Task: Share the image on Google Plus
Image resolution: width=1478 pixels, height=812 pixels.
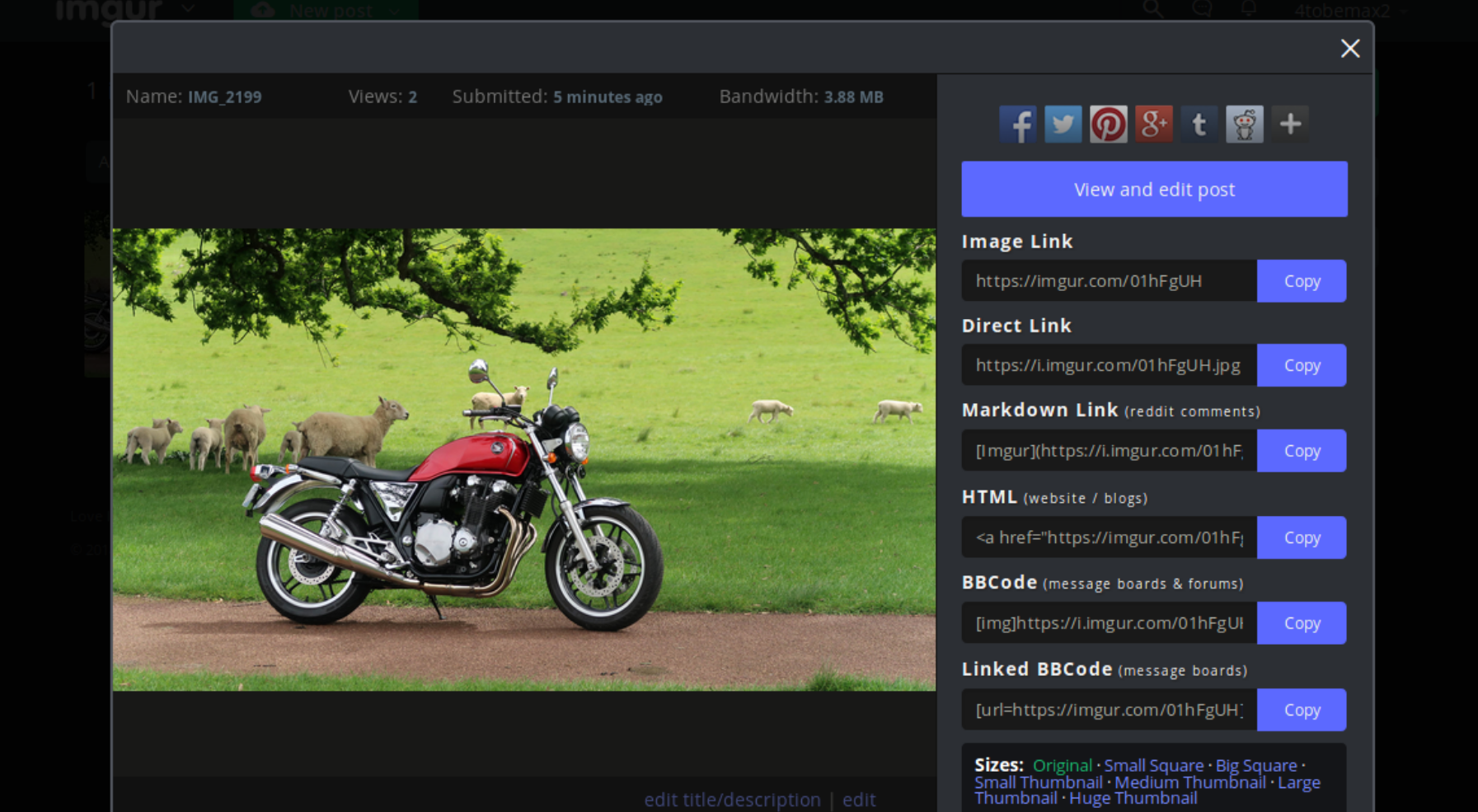Action: 1154,124
